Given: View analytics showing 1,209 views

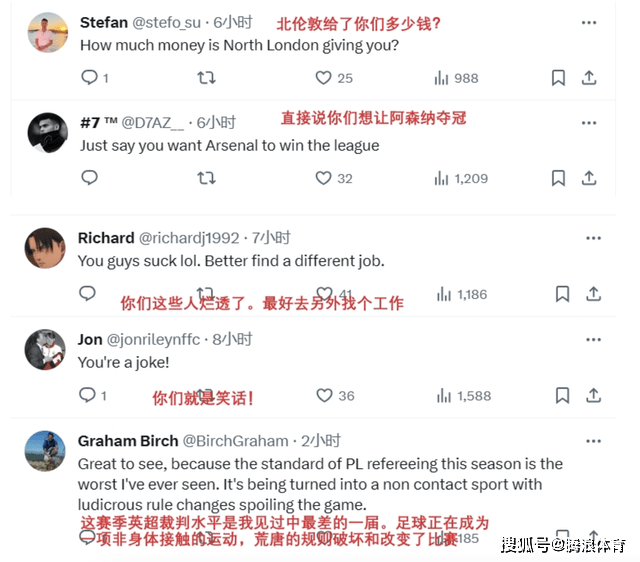Looking at the screenshot, I should coord(461,178).
